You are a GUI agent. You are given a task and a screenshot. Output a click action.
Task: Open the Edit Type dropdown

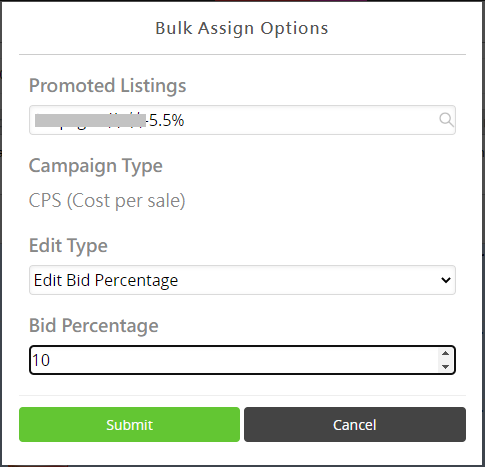tap(242, 280)
